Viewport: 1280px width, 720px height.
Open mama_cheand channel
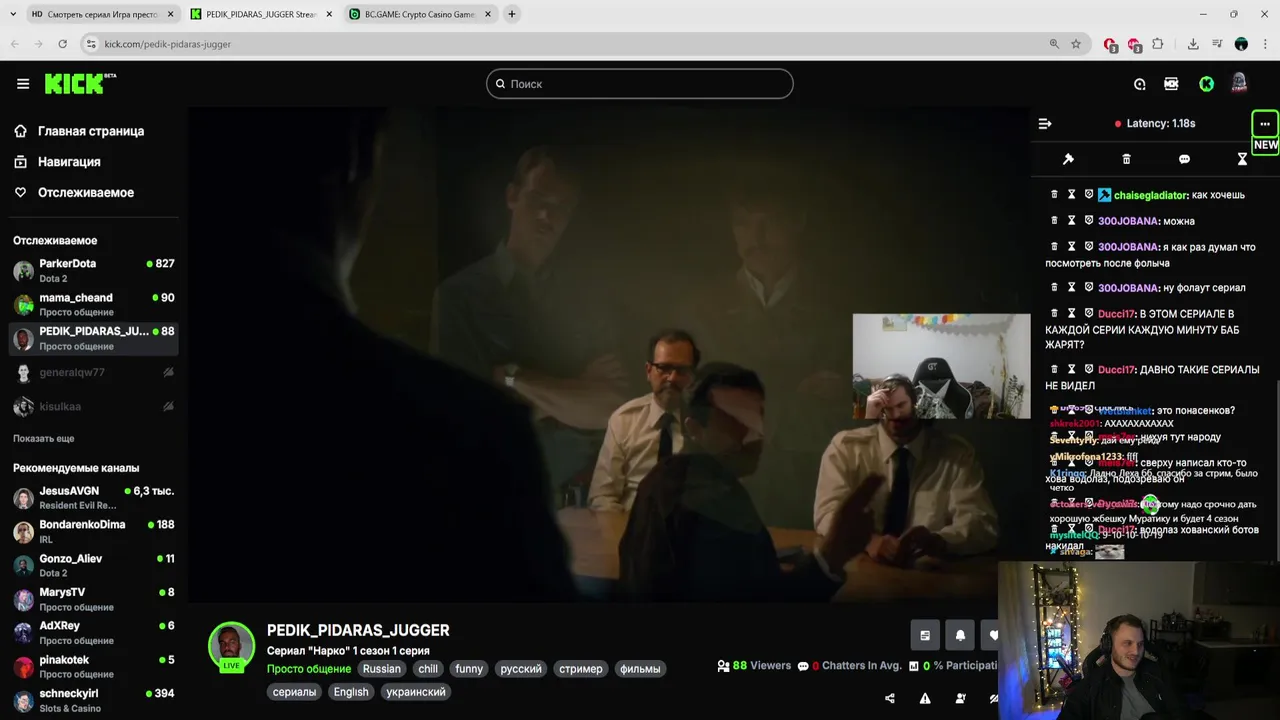94,305
